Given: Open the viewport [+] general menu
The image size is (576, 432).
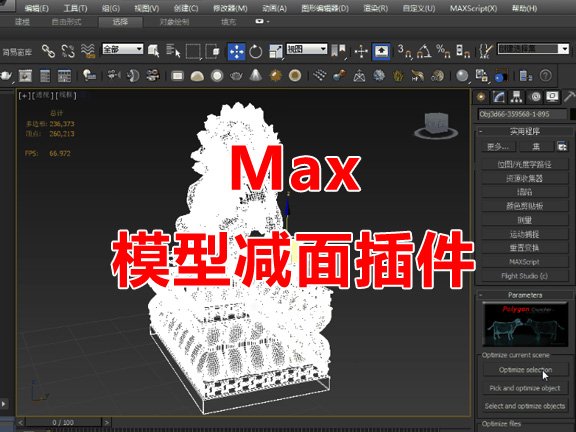Looking at the screenshot, I should (24, 96).
